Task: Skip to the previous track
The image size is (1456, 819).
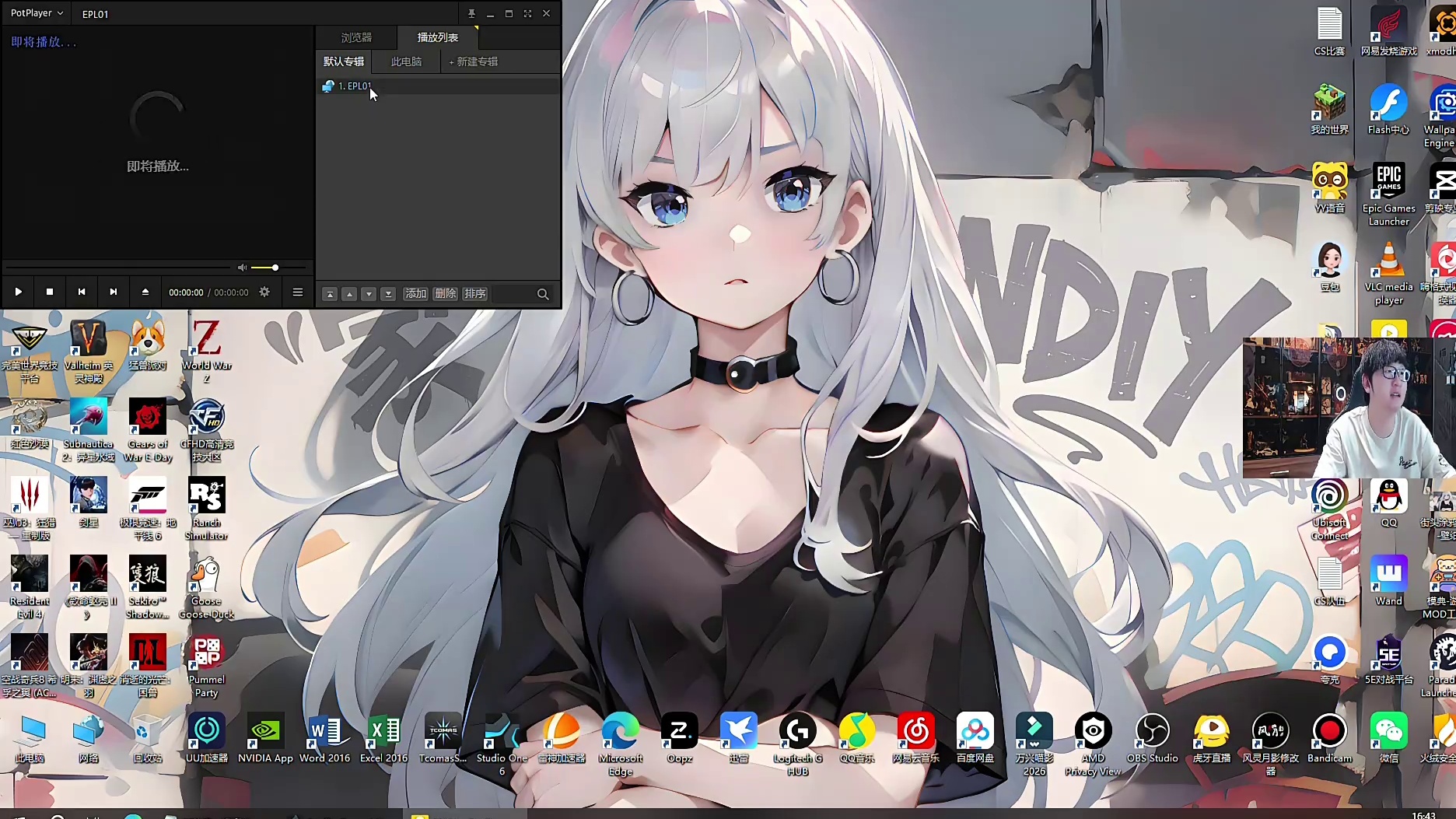Action: click(82, 292)
